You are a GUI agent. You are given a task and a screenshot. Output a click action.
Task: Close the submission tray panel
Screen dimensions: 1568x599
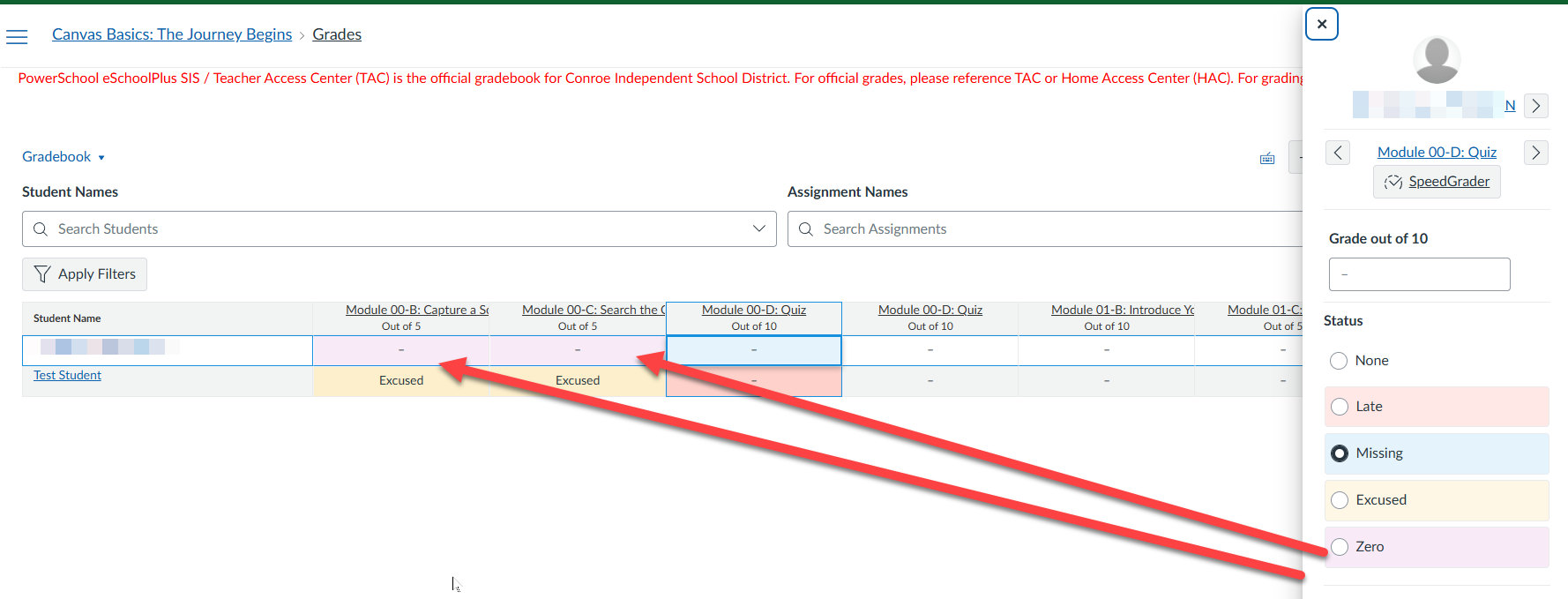1321,24
